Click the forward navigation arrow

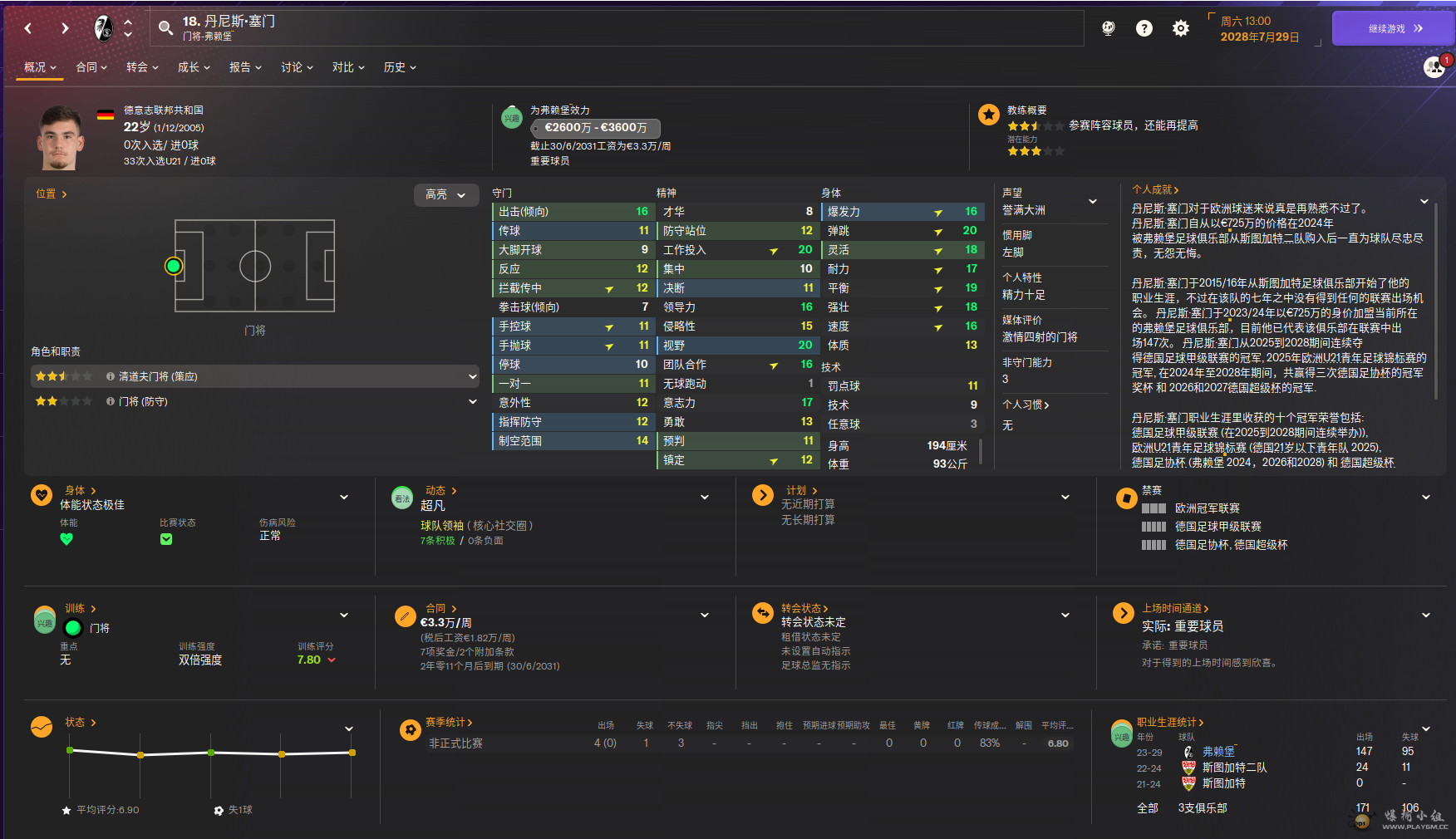[x=65, y=28]
